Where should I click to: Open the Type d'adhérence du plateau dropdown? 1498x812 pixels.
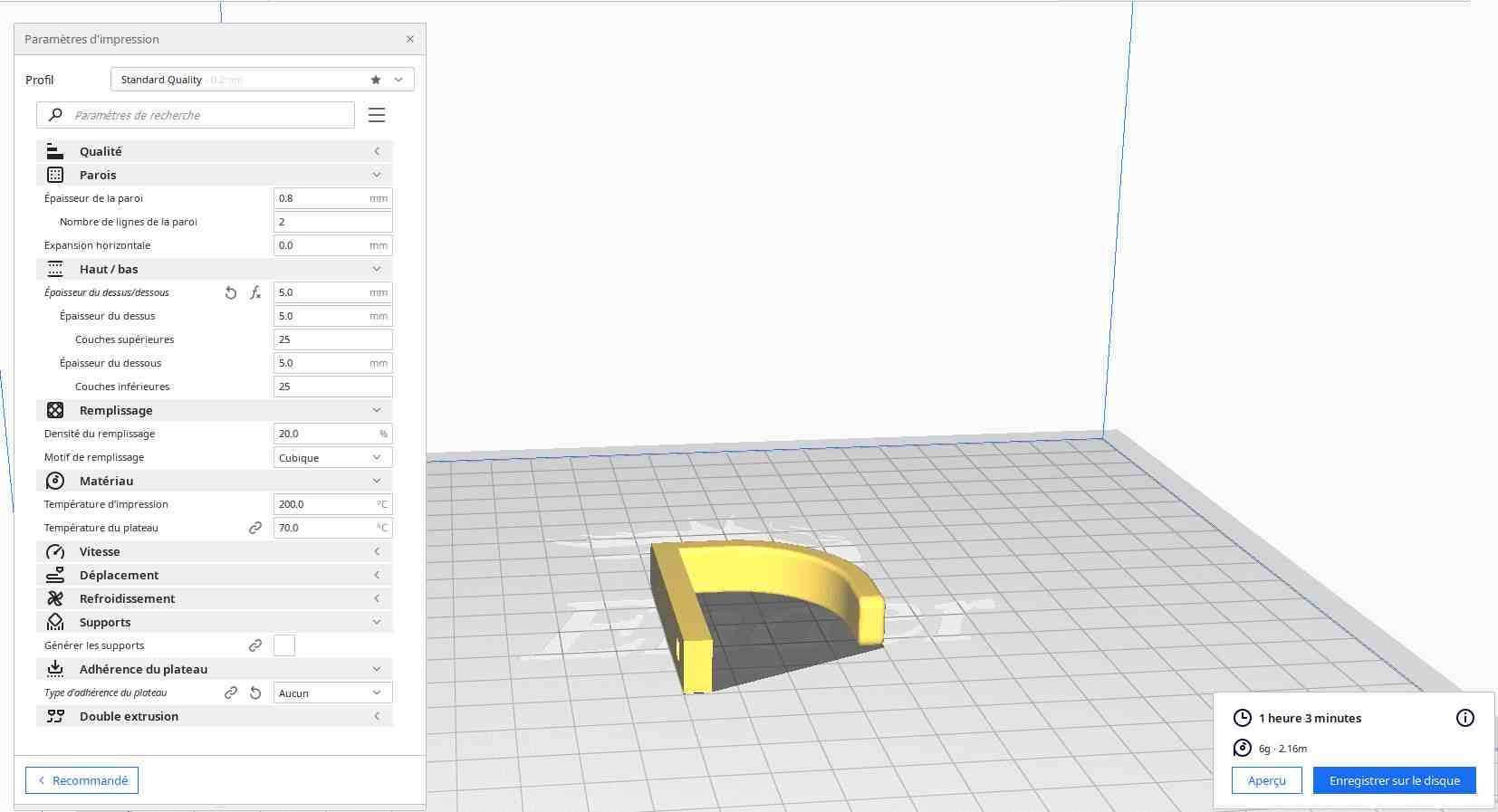point(333,693)
